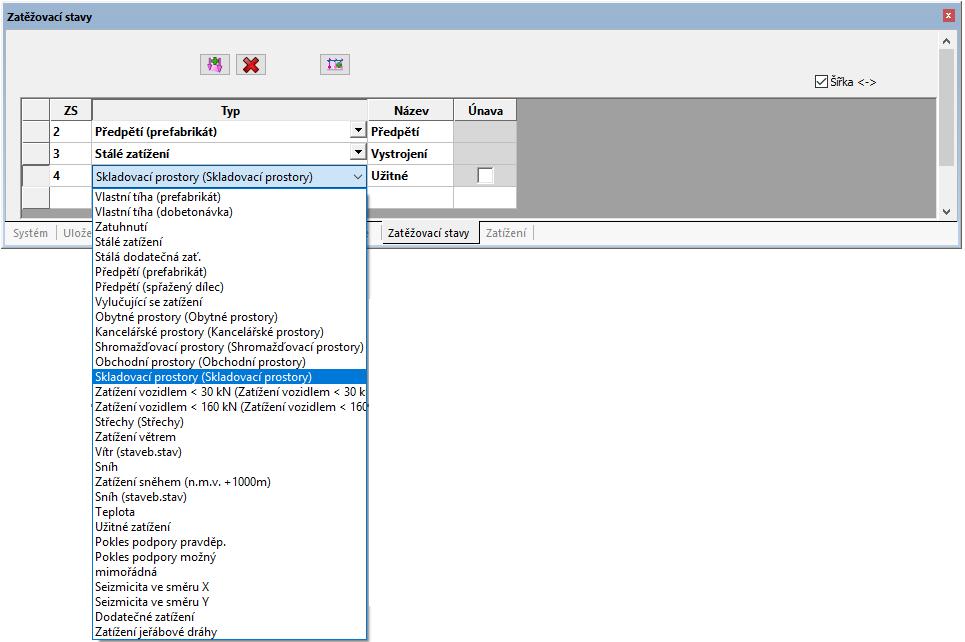The width and height of the screenshot is (965, 642).
Task: Pick Seizmicita ve směru Y
Action: point(230,602)
